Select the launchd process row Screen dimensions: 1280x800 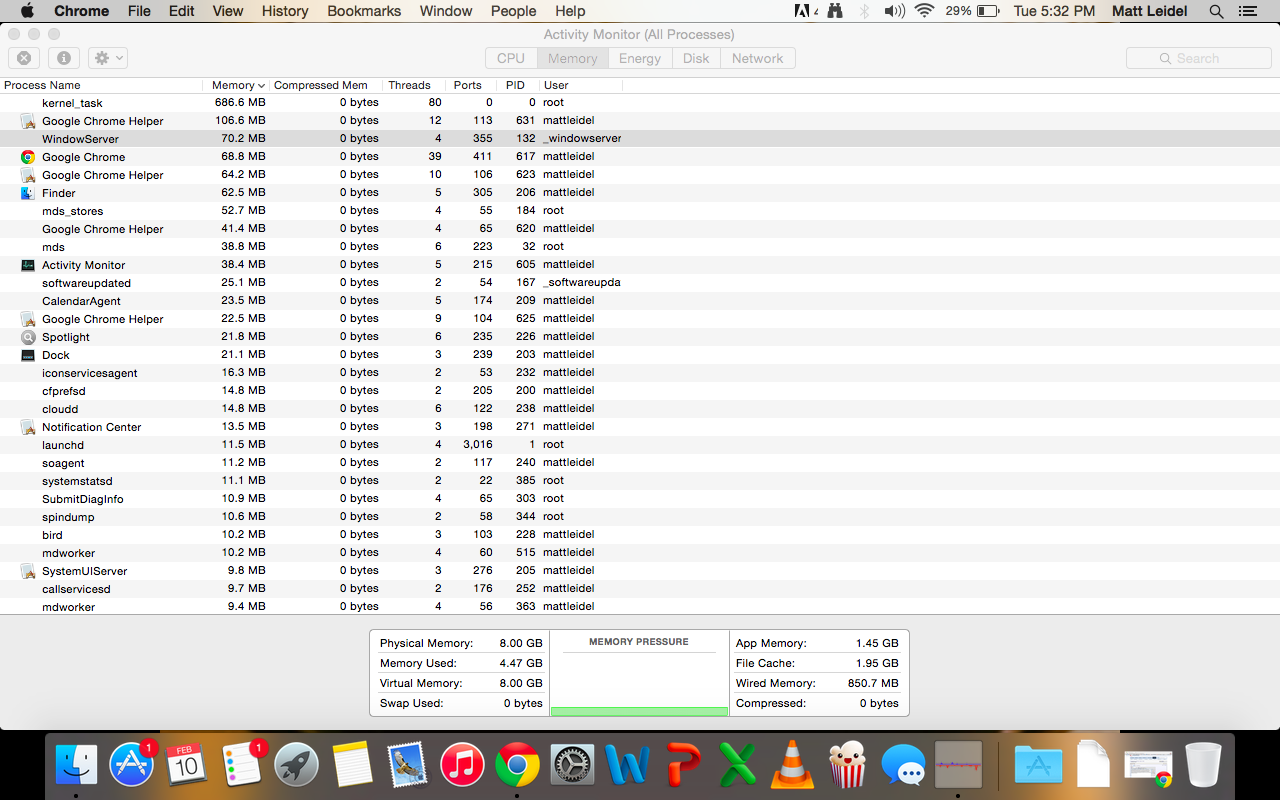coord(640,445)
